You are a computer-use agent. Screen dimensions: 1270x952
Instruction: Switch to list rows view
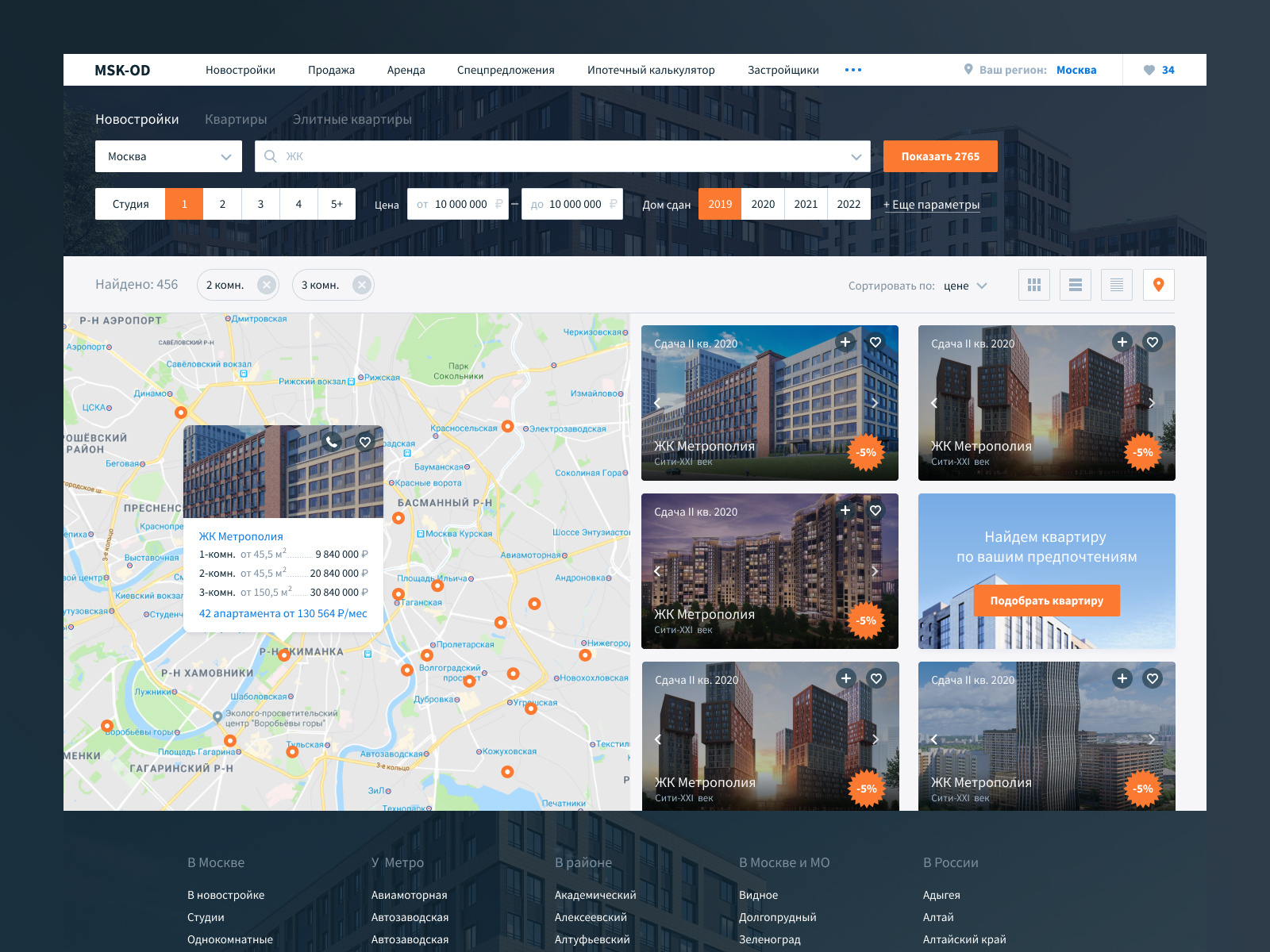click(1076, 285)
